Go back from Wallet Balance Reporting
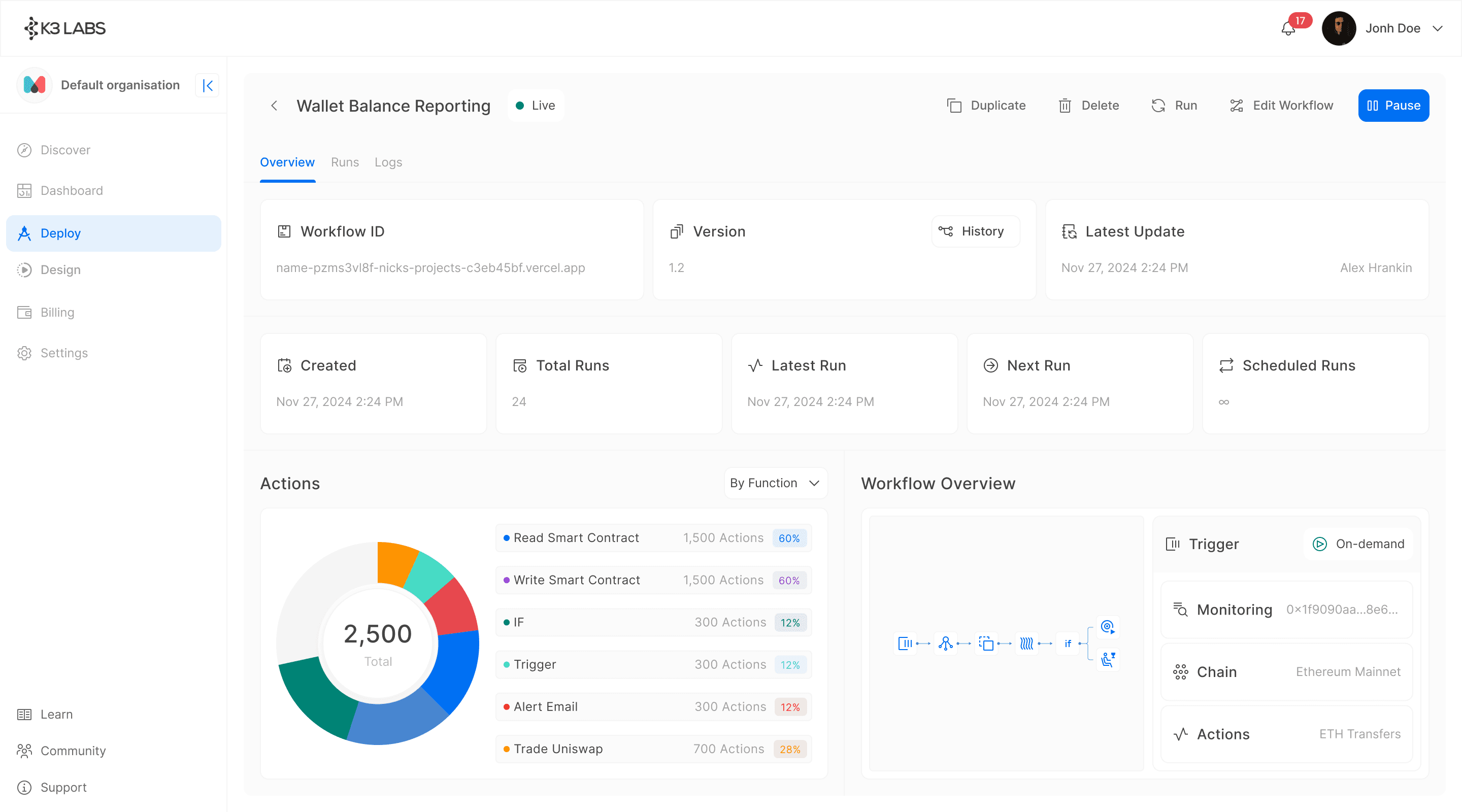Viewport: 1462px width, 812px height. point(274,106)
